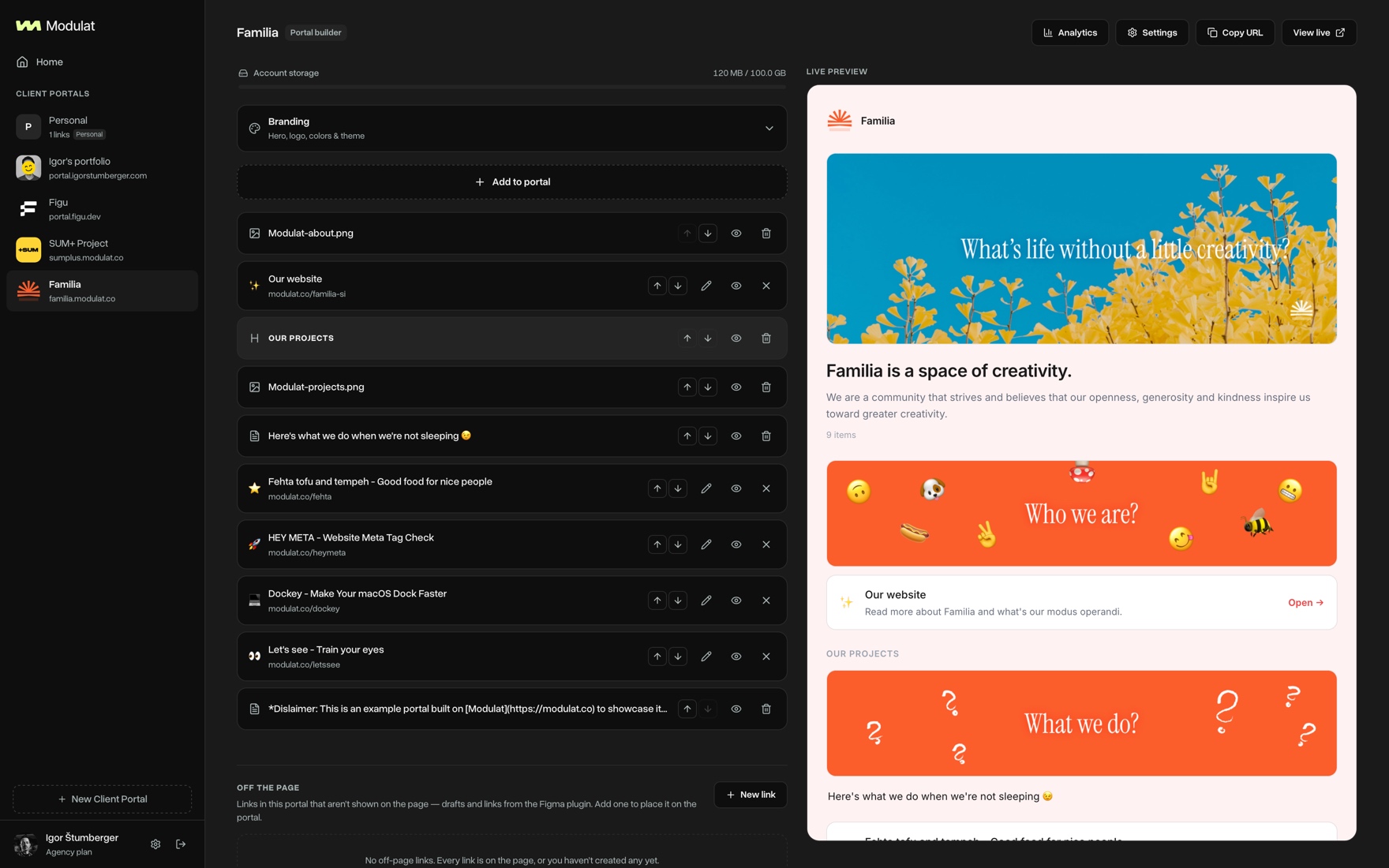Open portal Settings
This screenshot has width=1389, height=868.
point(1152,32)
